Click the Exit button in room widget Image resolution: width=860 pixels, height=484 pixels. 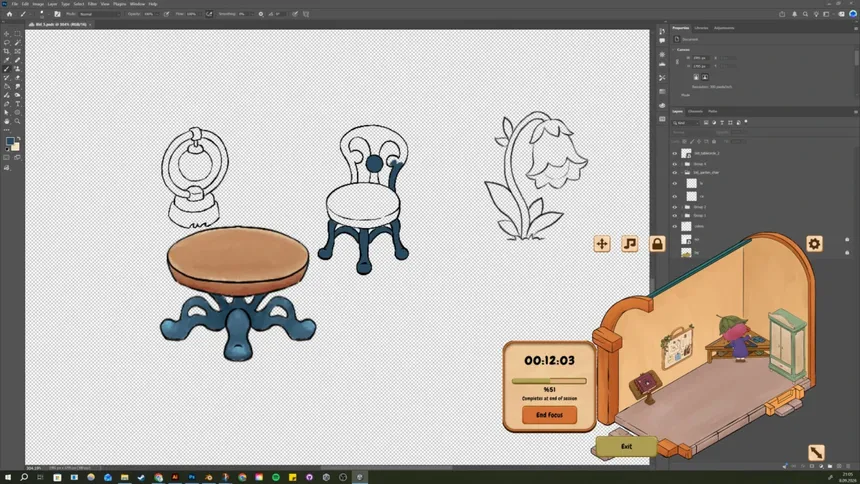[x=626, y=446]
